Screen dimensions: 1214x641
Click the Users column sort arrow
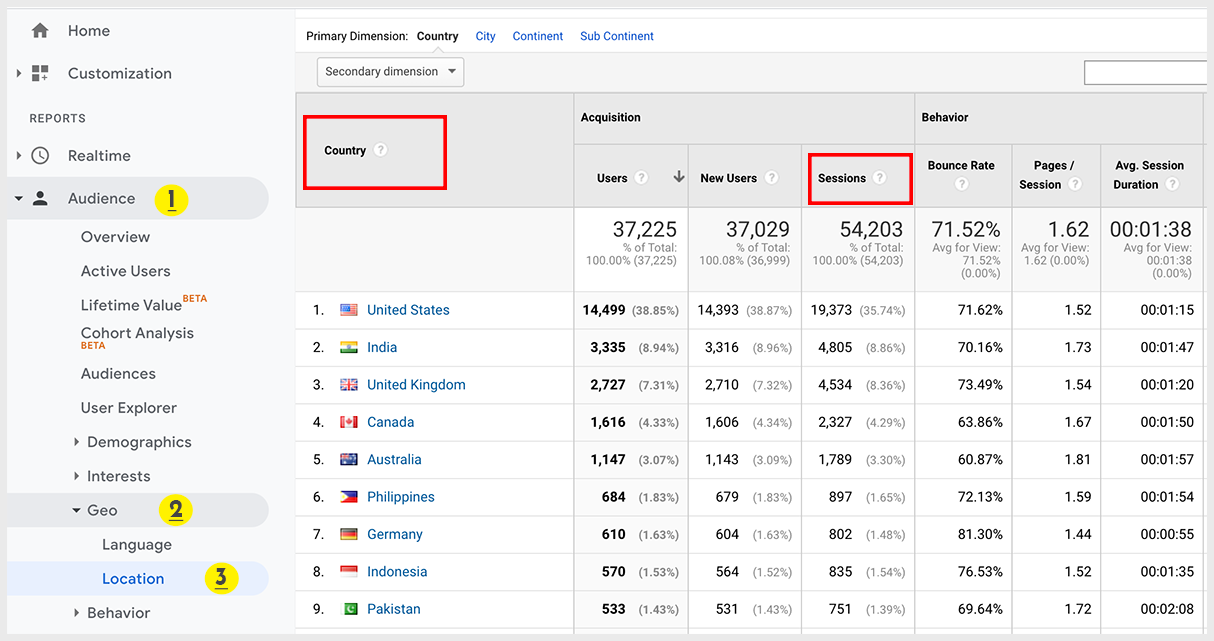pyautogui.click(x=679, y=177)
